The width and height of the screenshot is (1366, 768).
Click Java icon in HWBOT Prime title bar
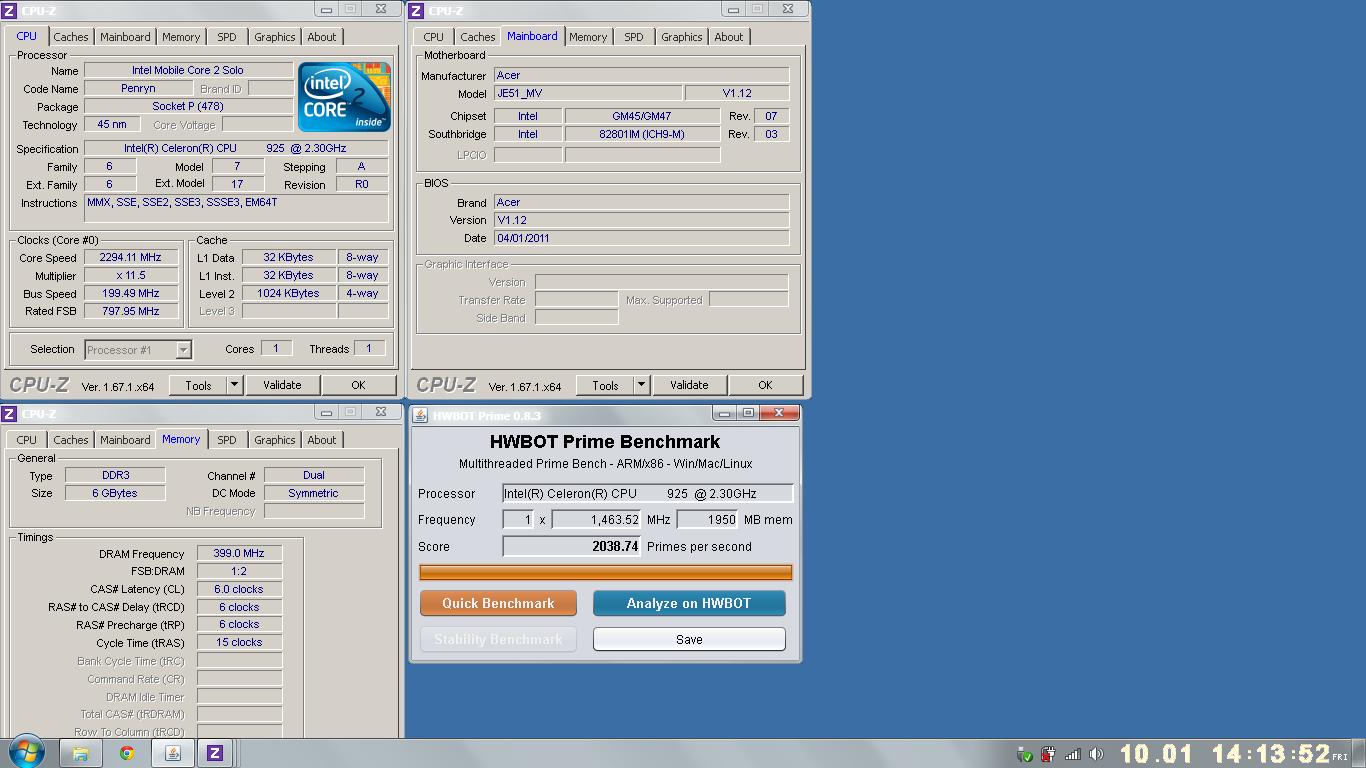point(421,415)
